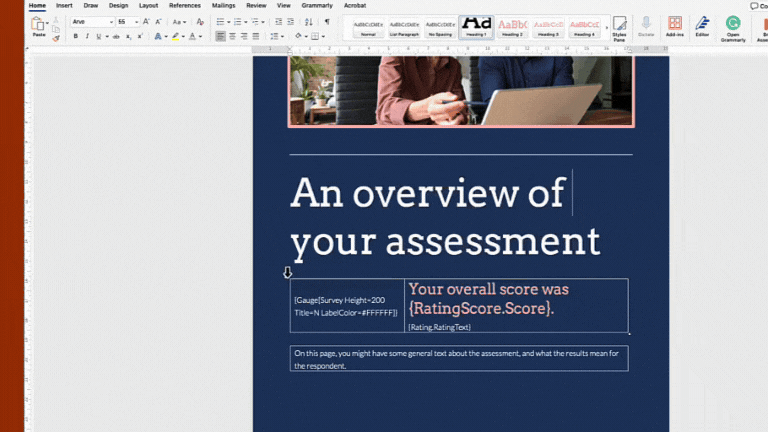Apply the Heading 2 style
The image size is (768, 432).
click(512, 27)
